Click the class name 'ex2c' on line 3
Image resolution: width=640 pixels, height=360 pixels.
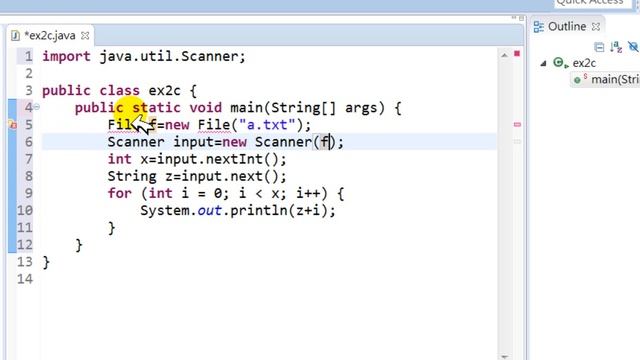click(x=164, y=90)
